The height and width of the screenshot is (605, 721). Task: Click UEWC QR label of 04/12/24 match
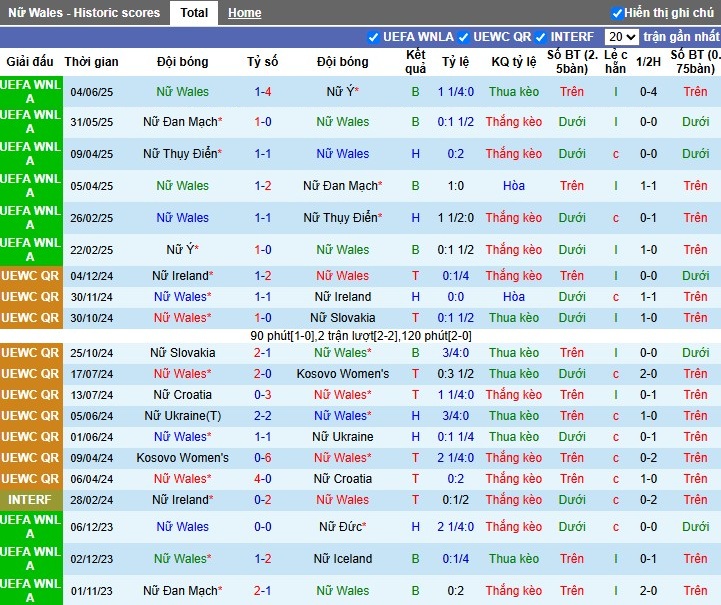[x=30, y=276]
